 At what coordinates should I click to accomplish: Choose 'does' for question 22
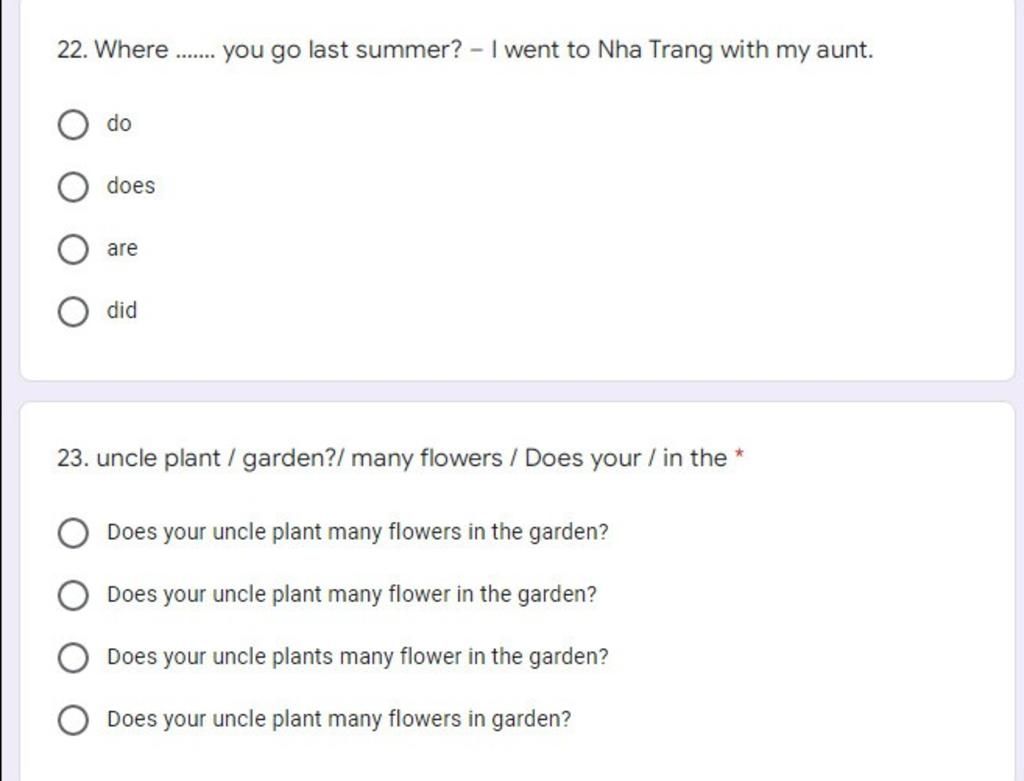point(72,187)
